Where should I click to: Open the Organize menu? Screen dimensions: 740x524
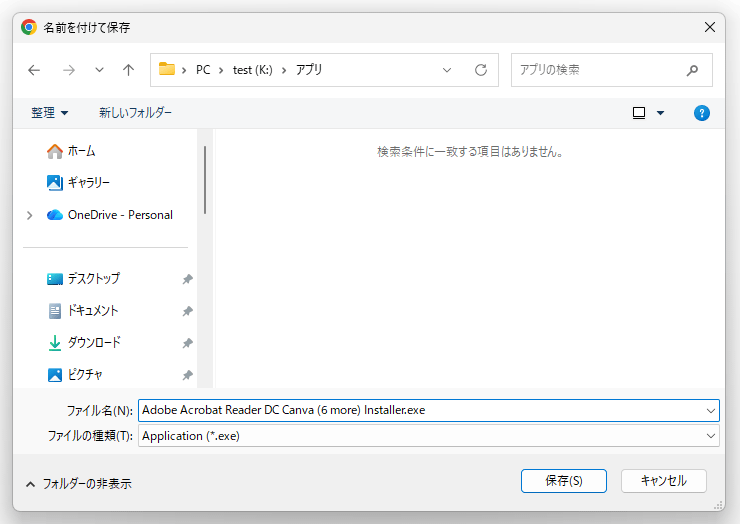pyautogui.click(x=50, y=113)
